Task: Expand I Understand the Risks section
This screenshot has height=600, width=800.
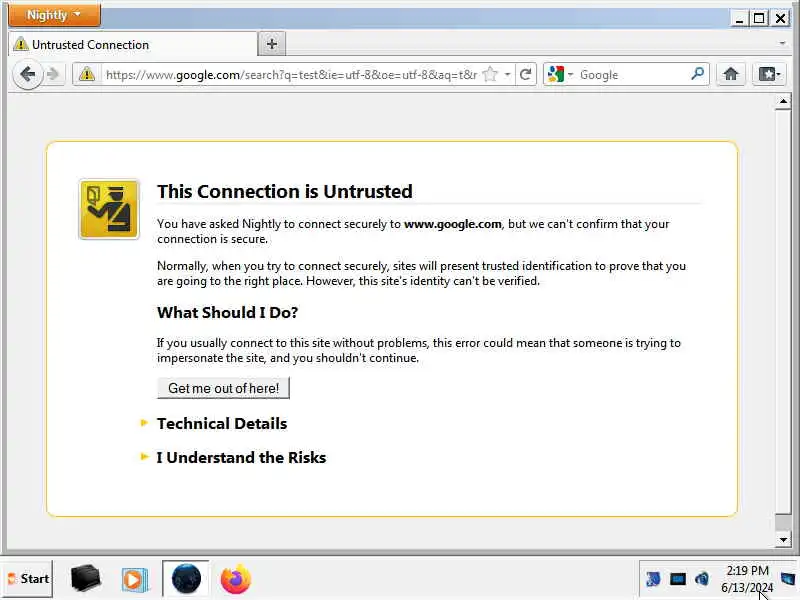Action: (x=241, y=458)
